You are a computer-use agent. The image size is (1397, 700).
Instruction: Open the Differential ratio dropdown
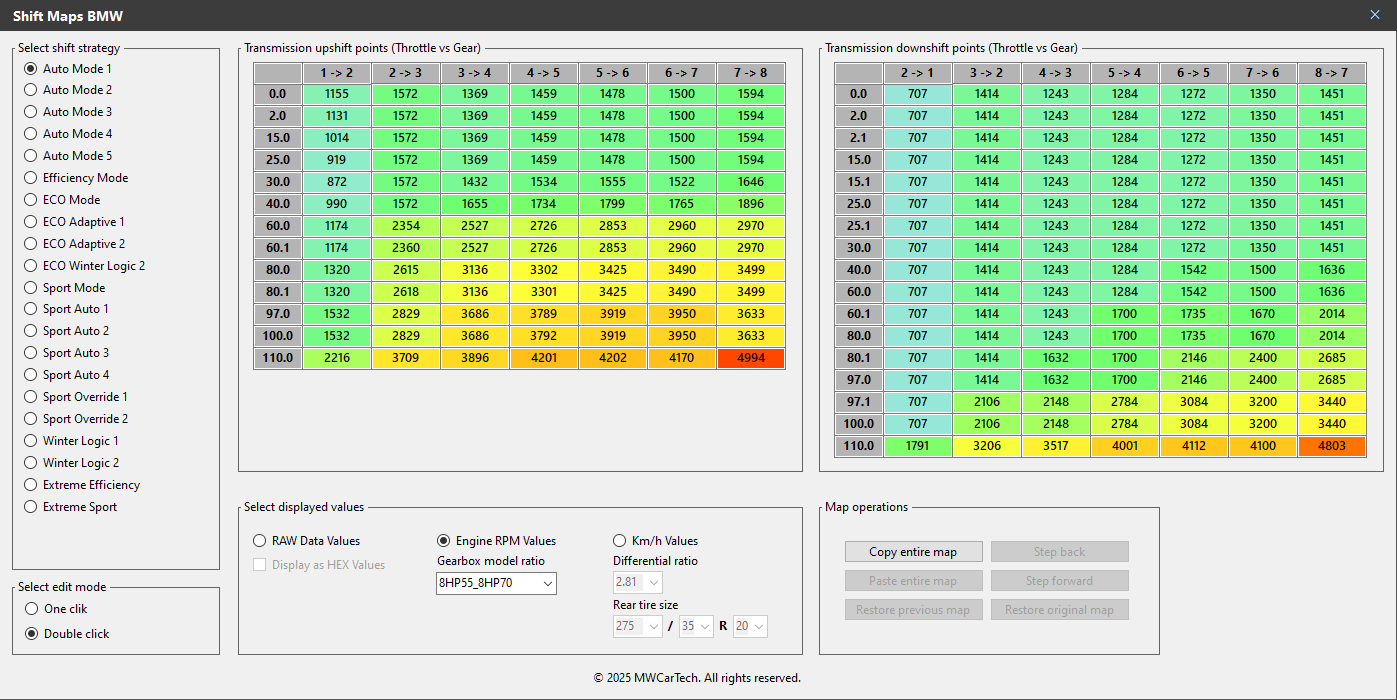pyautogui.click(x=637, y=583)
